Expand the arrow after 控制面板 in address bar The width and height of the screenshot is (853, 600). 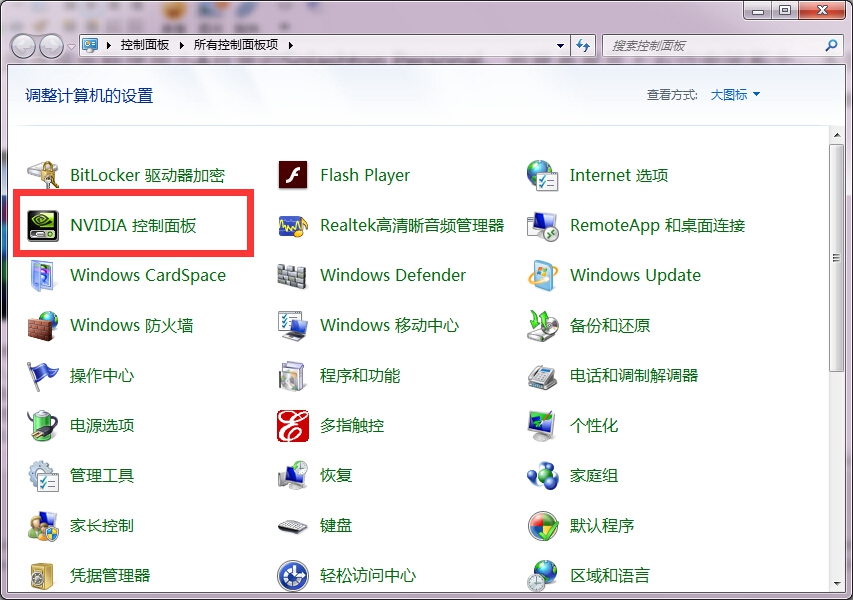182,45
